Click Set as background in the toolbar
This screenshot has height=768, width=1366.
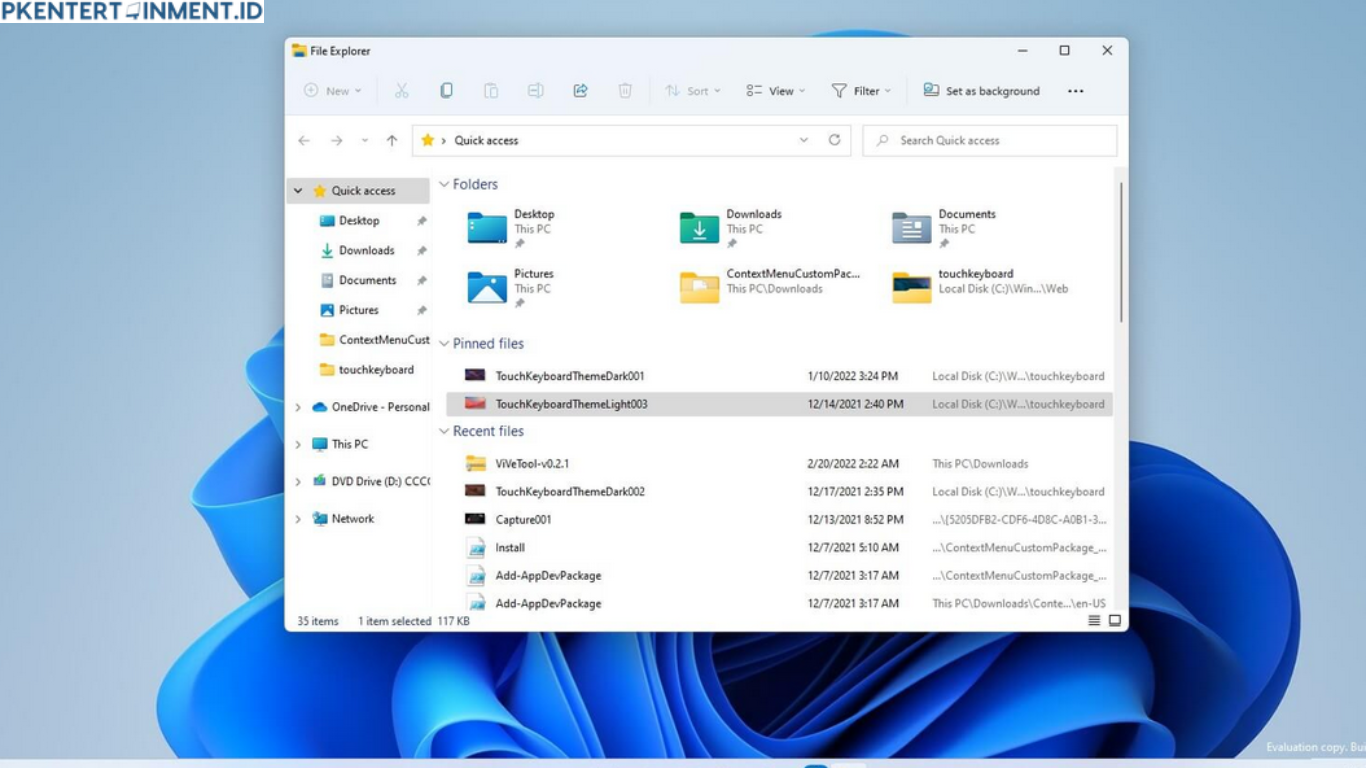click(981, 90)
